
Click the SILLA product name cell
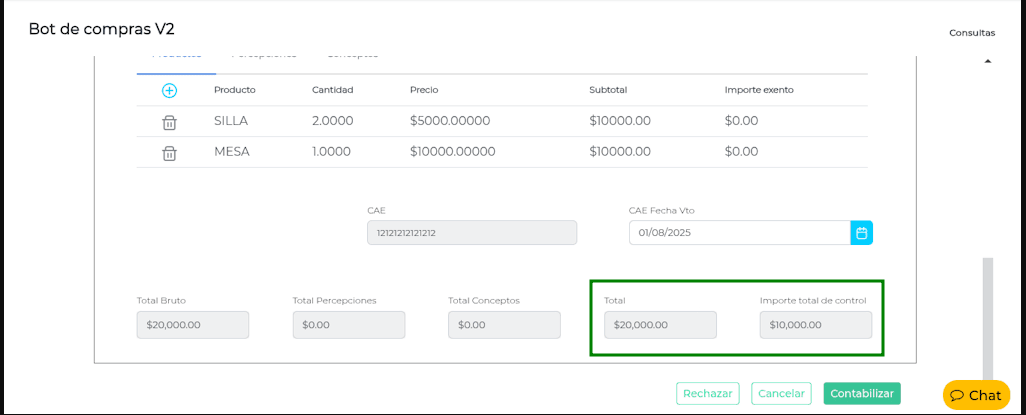pyautogui.click(x=231, y=121)
